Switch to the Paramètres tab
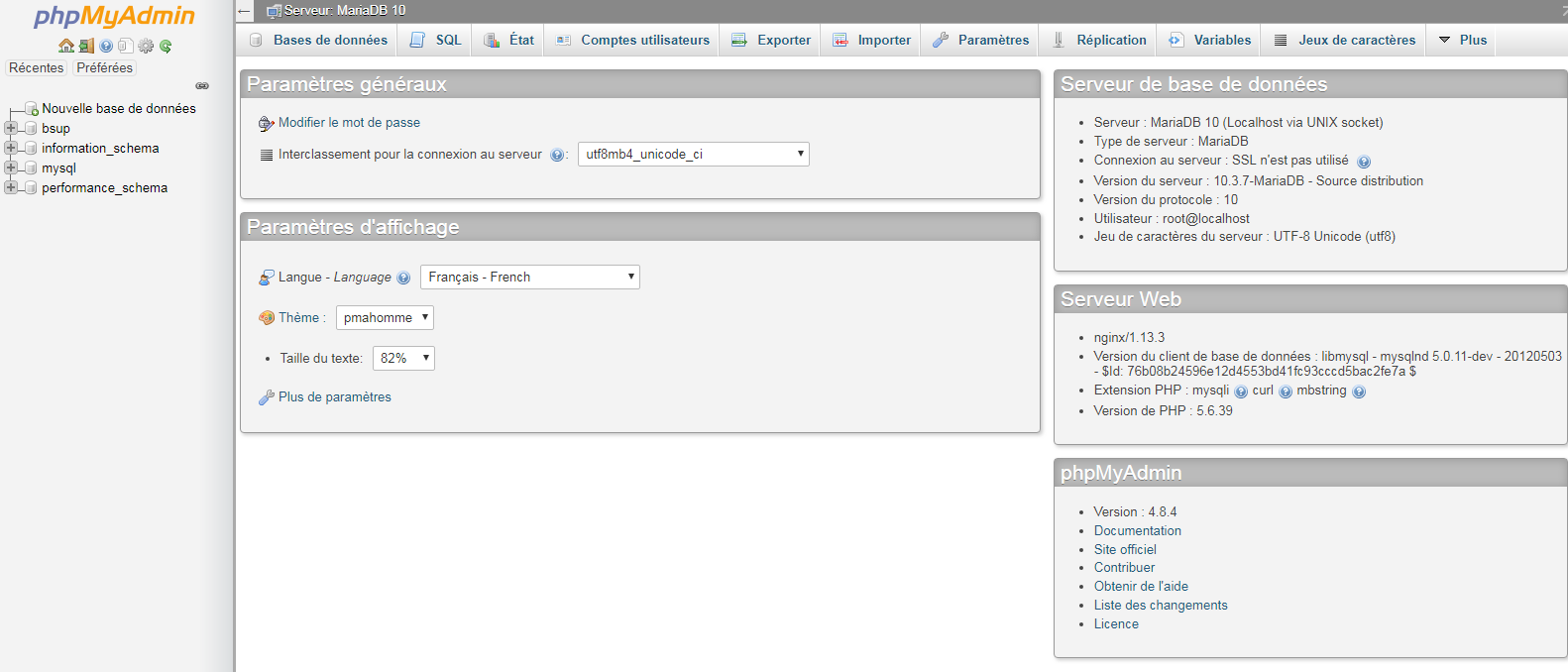 pyautogui.click(x=980, y=40)
